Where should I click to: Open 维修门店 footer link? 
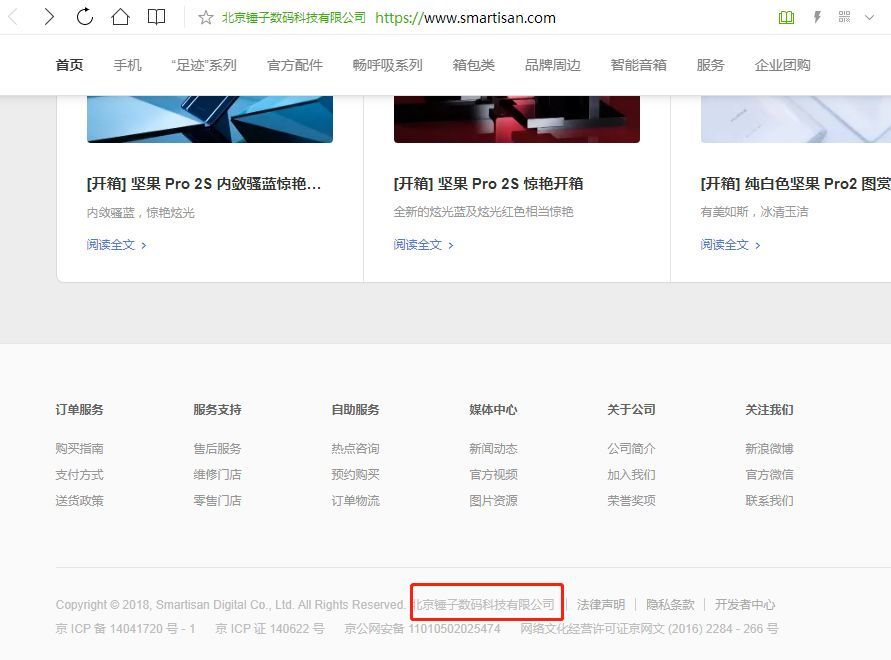(218, 475)
